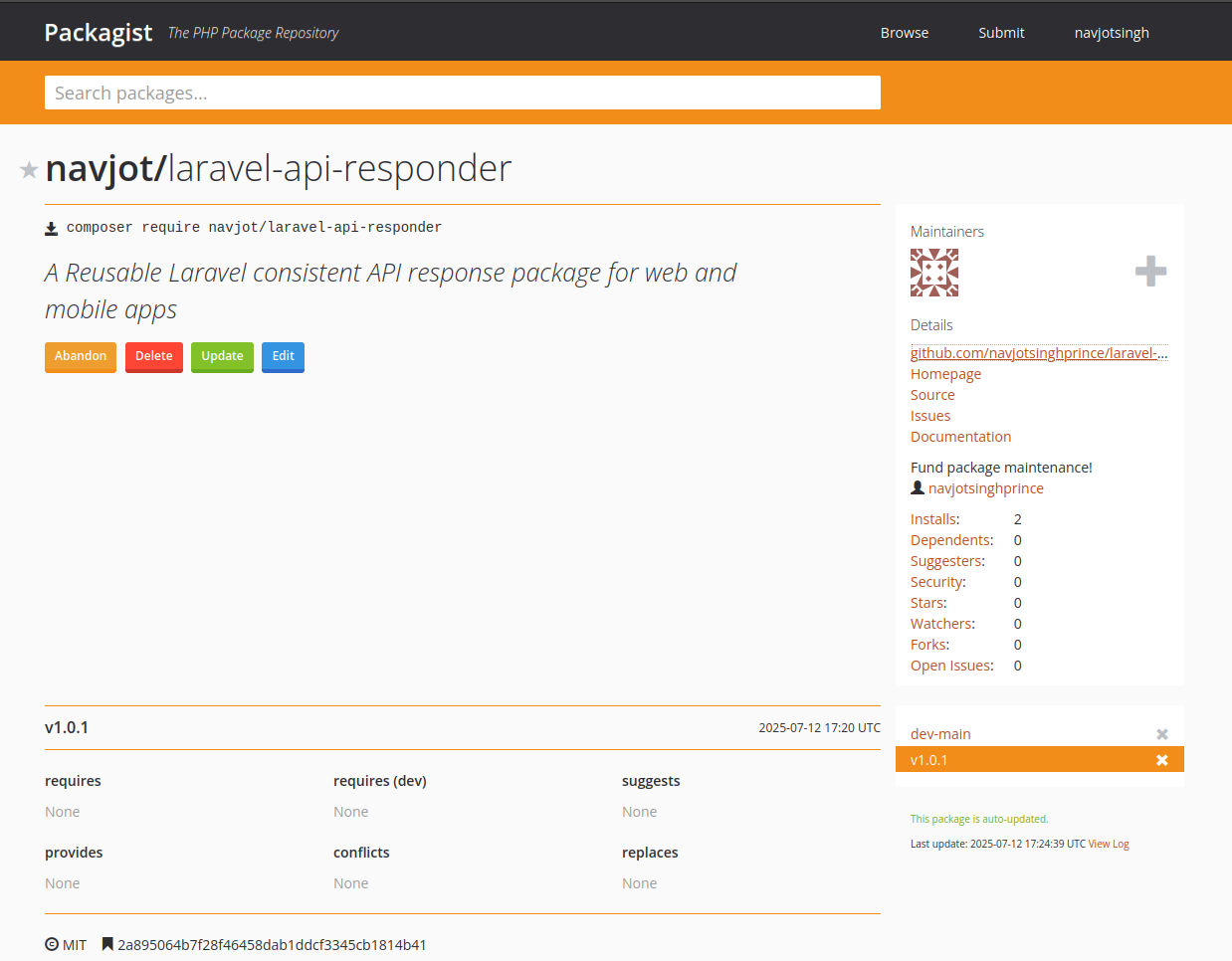Select the dev-main version
The width and height of the screenshot is (1232, 961).
tap(940, 734)
